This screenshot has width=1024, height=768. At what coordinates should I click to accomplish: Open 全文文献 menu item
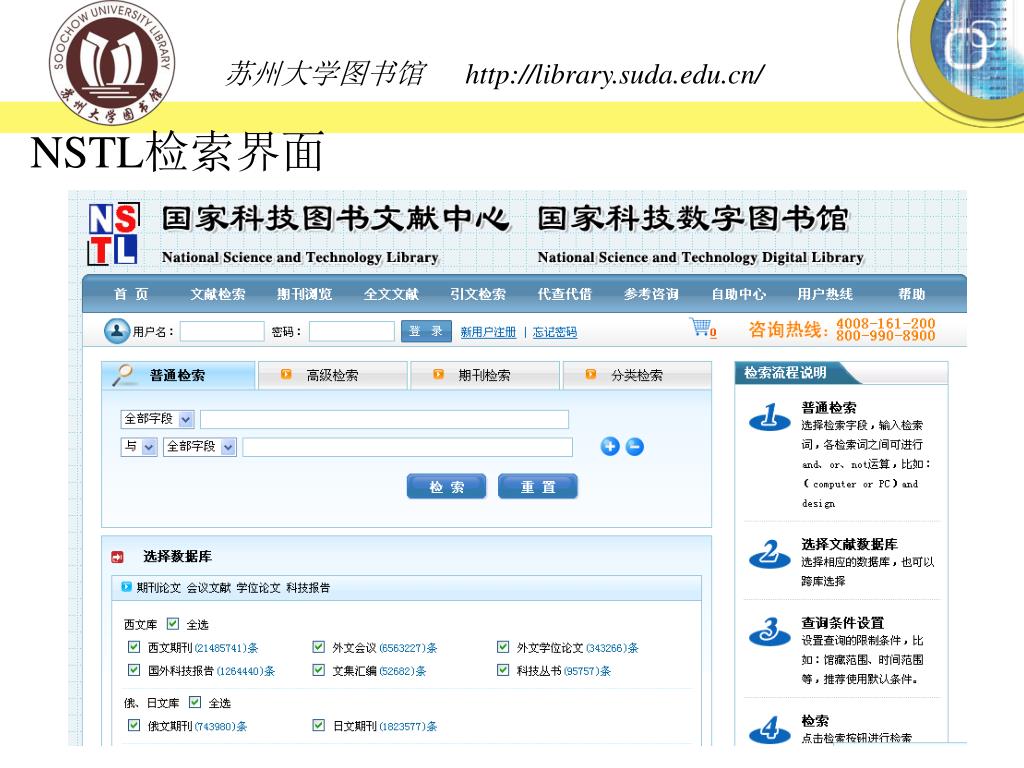click(x=391, y=294)
